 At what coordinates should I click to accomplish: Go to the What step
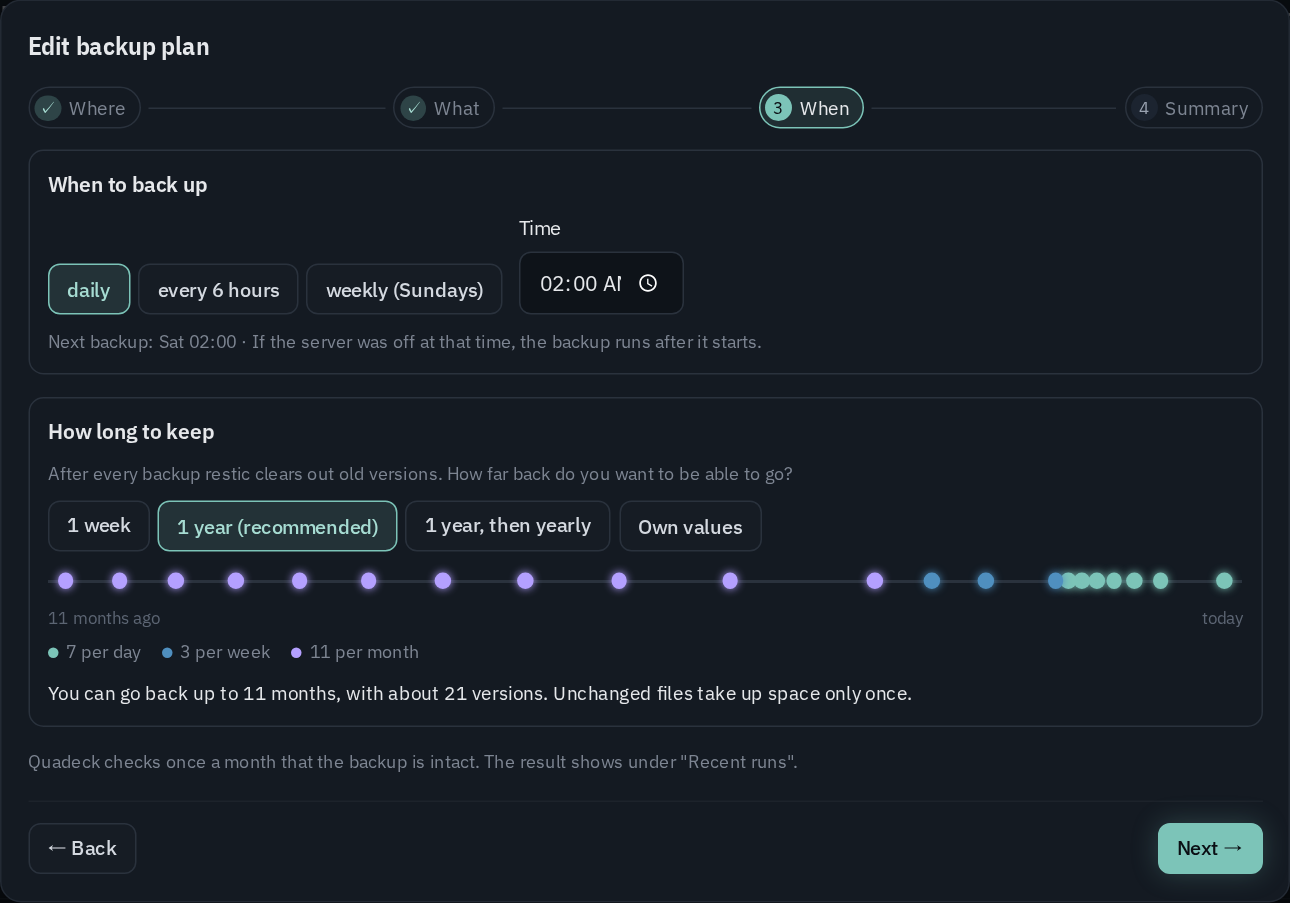(444, 108)
